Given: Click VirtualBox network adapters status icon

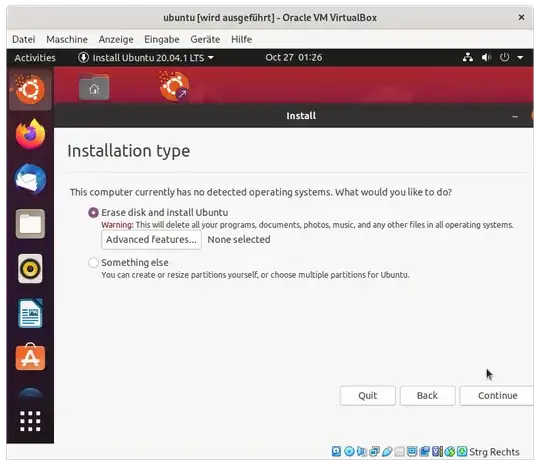Looking at the screenshot, I should click(x=374, y=451).
